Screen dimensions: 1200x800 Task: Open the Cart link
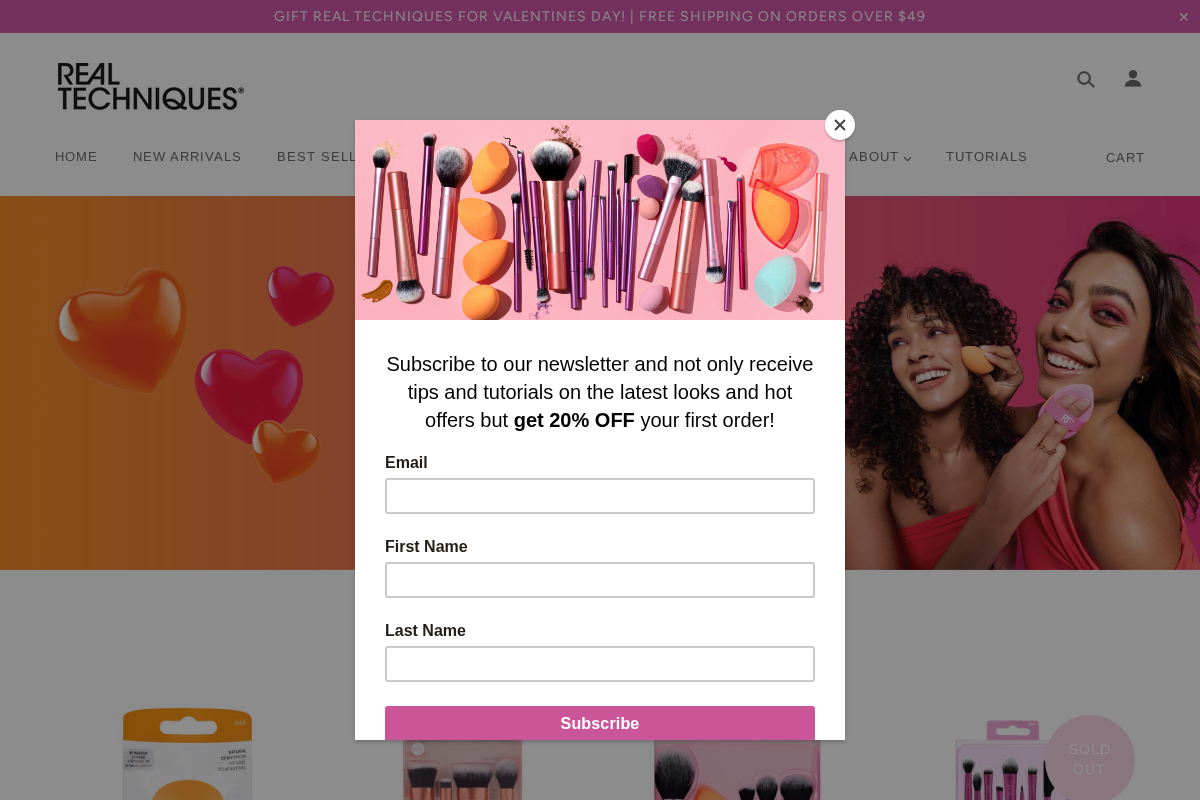coord(1125,158)
